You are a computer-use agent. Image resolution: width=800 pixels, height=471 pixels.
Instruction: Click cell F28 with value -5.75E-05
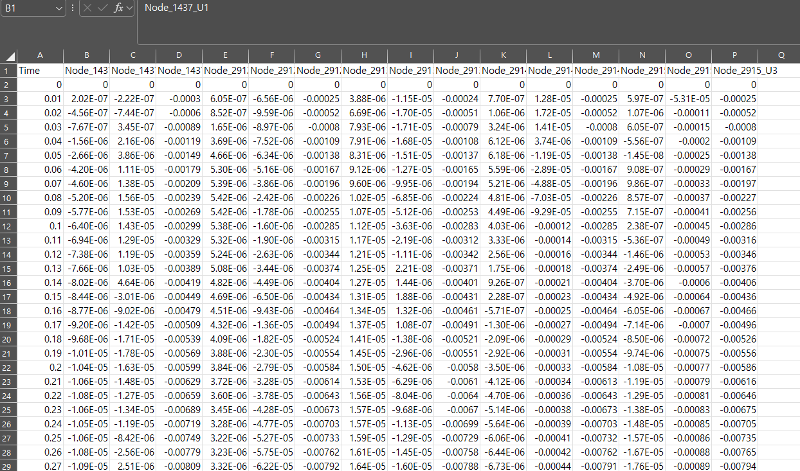(x=272, y=452)
